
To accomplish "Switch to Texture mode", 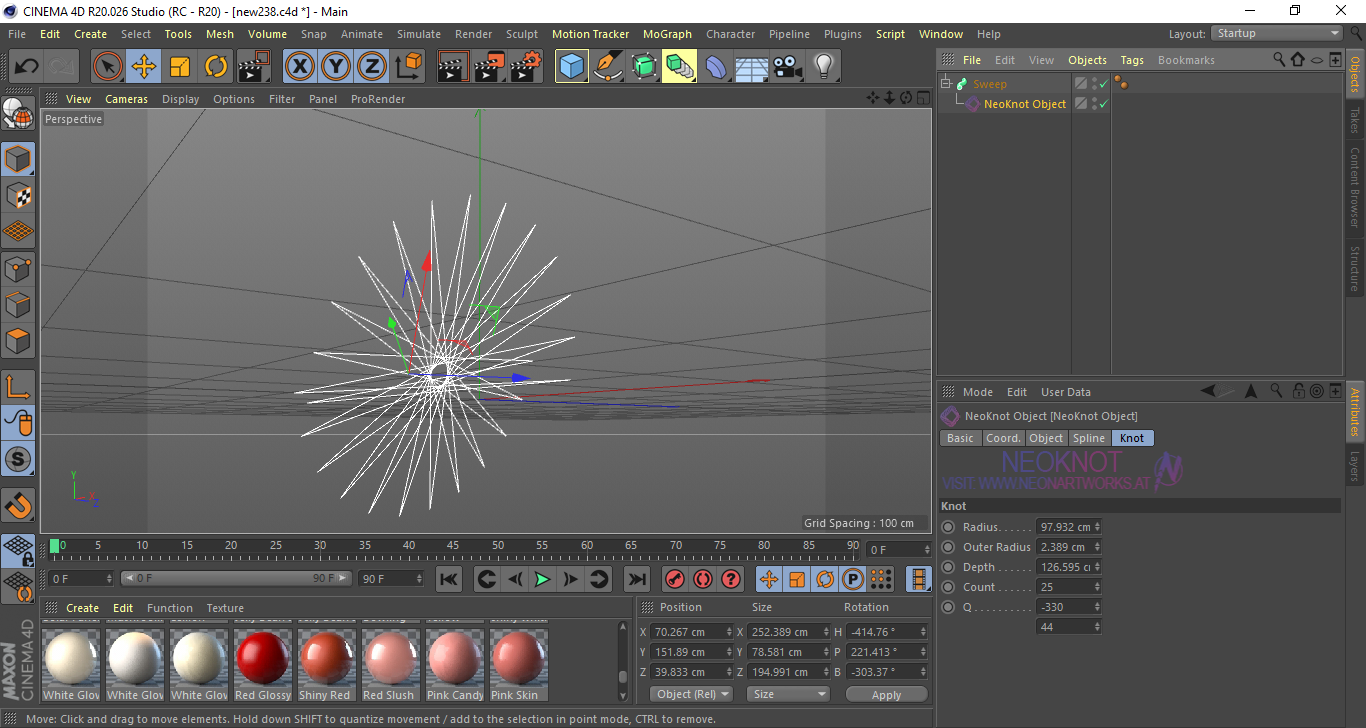I will click(18, 195).
